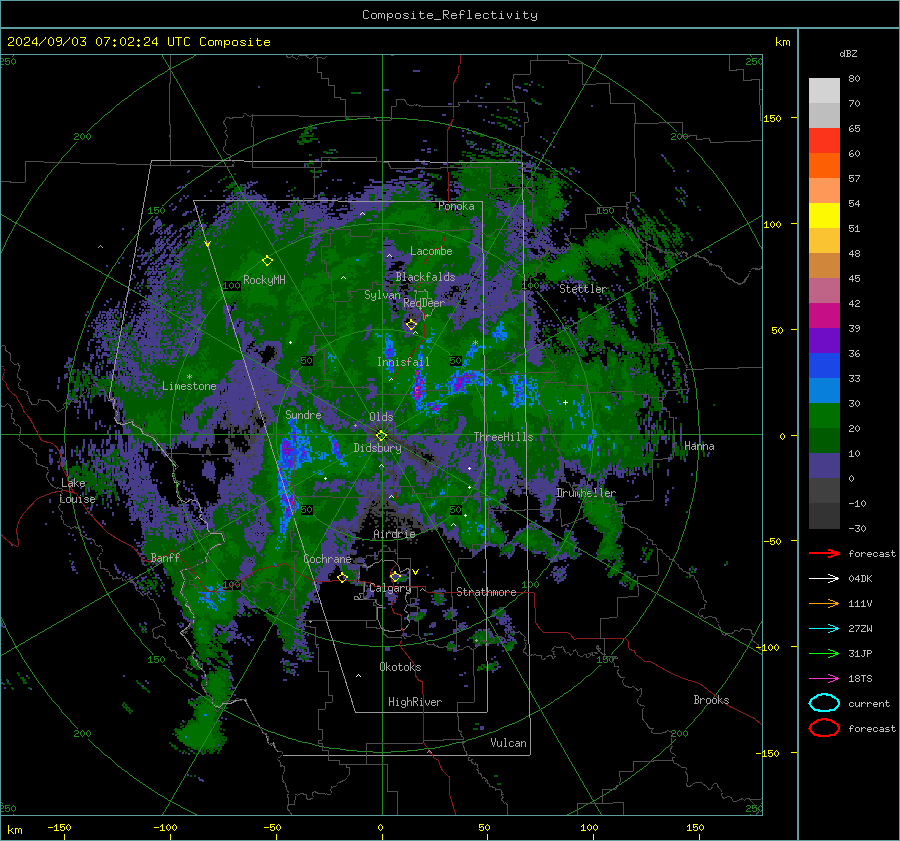Click the yellow diamond marker below Cochrane
Screen dimensions: 900x841
(342, 577)
